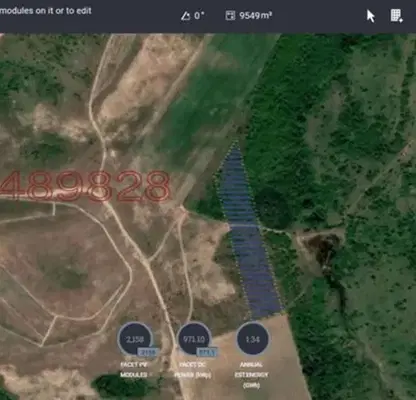Select the arrow pointer tool
416x400 pixels.
coord(370,16)
